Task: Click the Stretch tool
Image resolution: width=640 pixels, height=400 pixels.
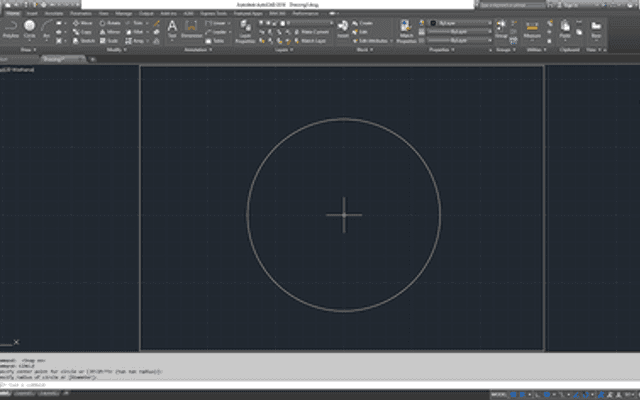Action: pos(84,41)
